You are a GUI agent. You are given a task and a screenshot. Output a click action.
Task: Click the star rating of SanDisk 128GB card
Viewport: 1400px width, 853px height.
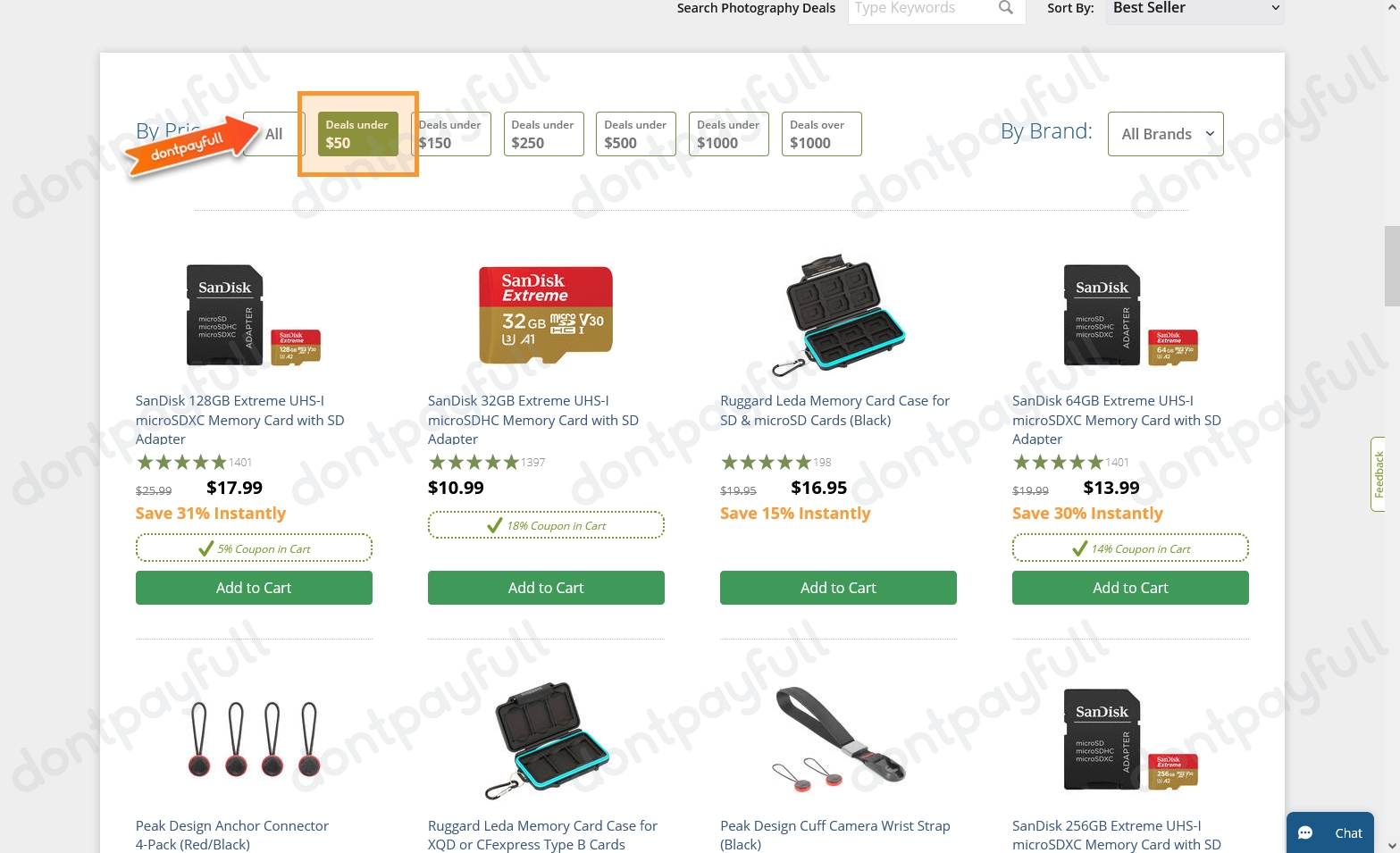[181, 462]
